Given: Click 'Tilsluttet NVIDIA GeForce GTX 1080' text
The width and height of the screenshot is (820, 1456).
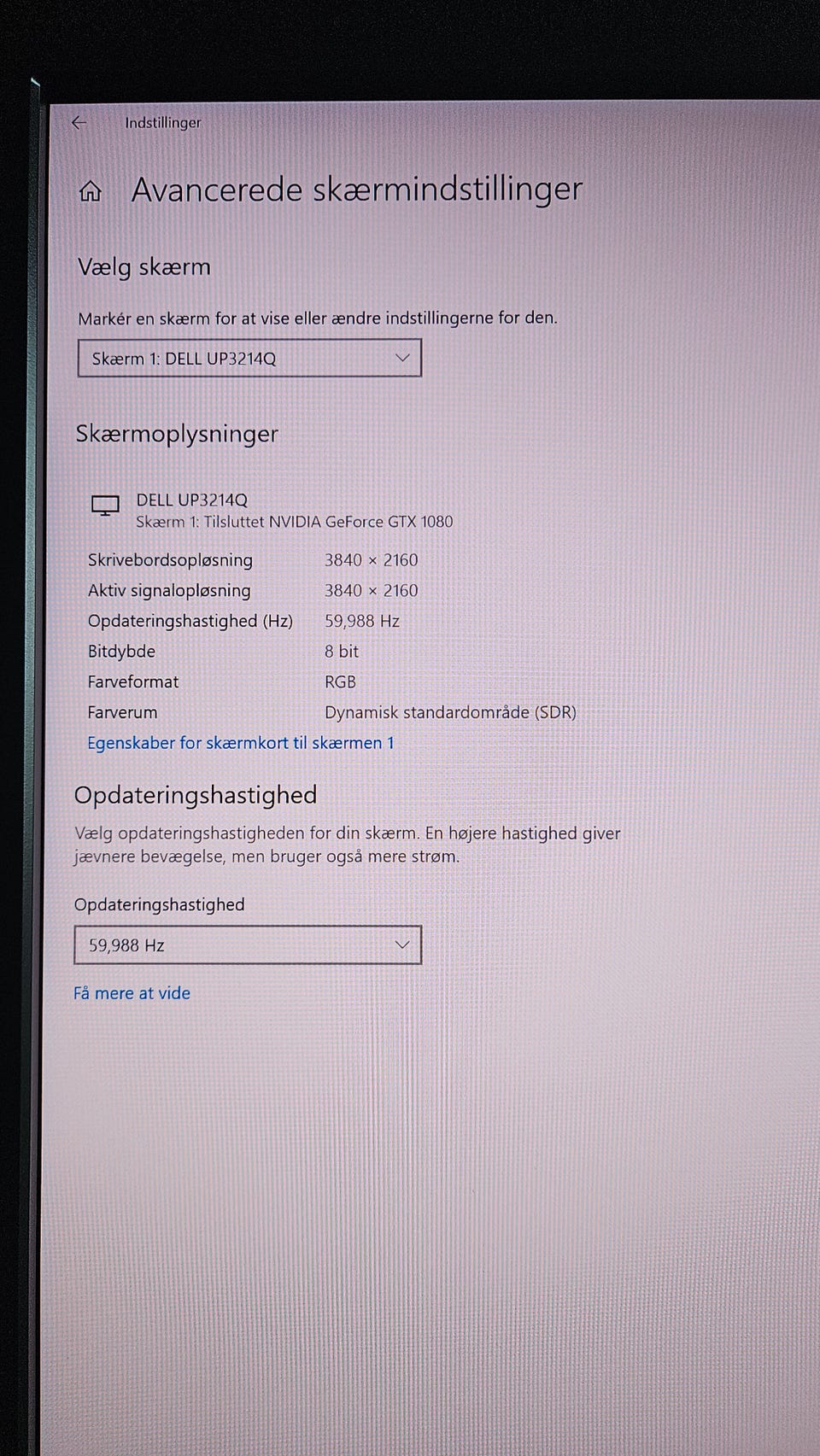Looking at the screenshot, I should 328,522.
